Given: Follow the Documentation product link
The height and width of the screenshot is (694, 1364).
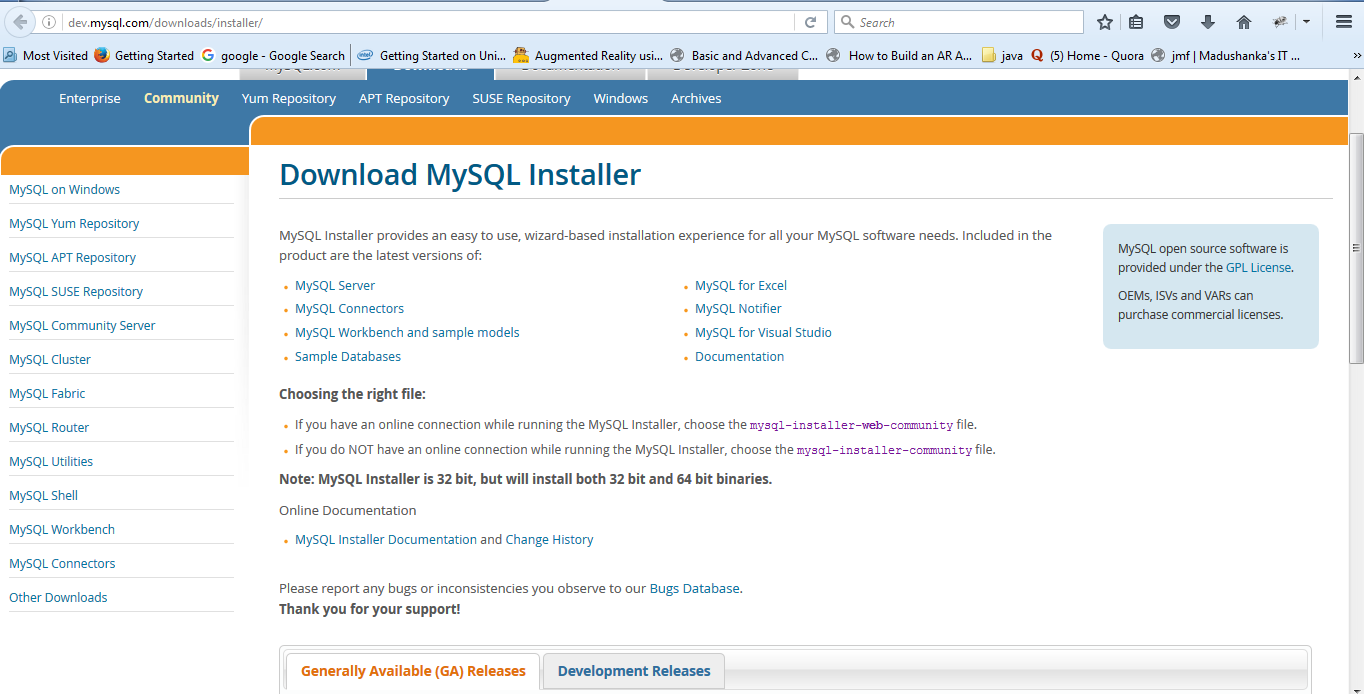Looking at the screenshot, I should tap(739, 357).
